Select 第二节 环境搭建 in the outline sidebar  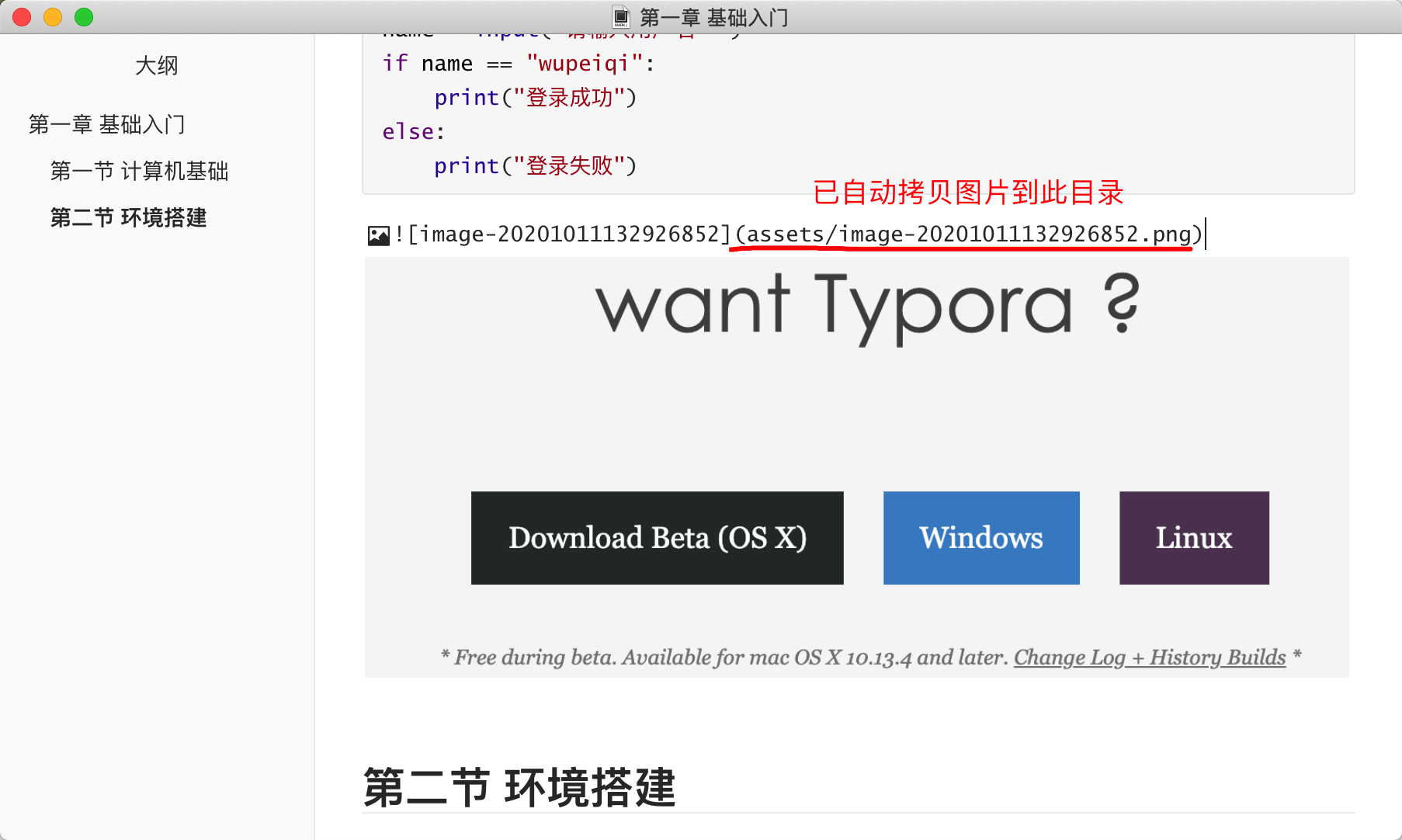(x=128, y=217)
